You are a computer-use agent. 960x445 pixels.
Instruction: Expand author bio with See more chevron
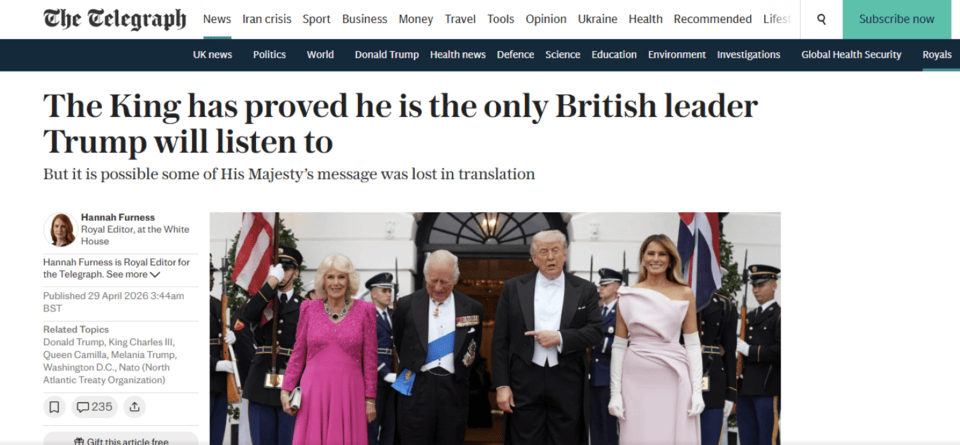tap(155, 275)
